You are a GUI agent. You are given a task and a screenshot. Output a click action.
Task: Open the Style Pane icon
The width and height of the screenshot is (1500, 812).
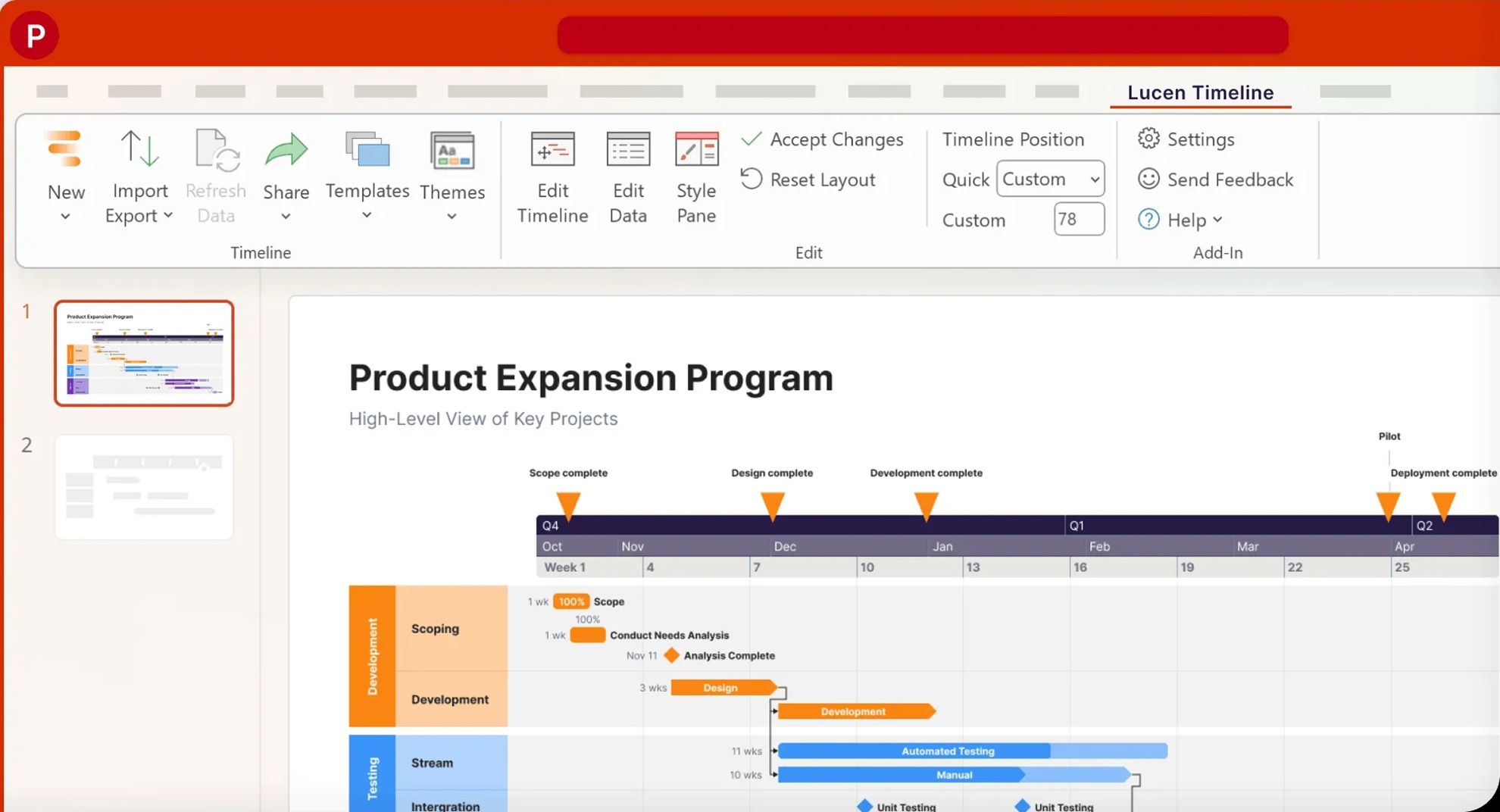(696, 148)
